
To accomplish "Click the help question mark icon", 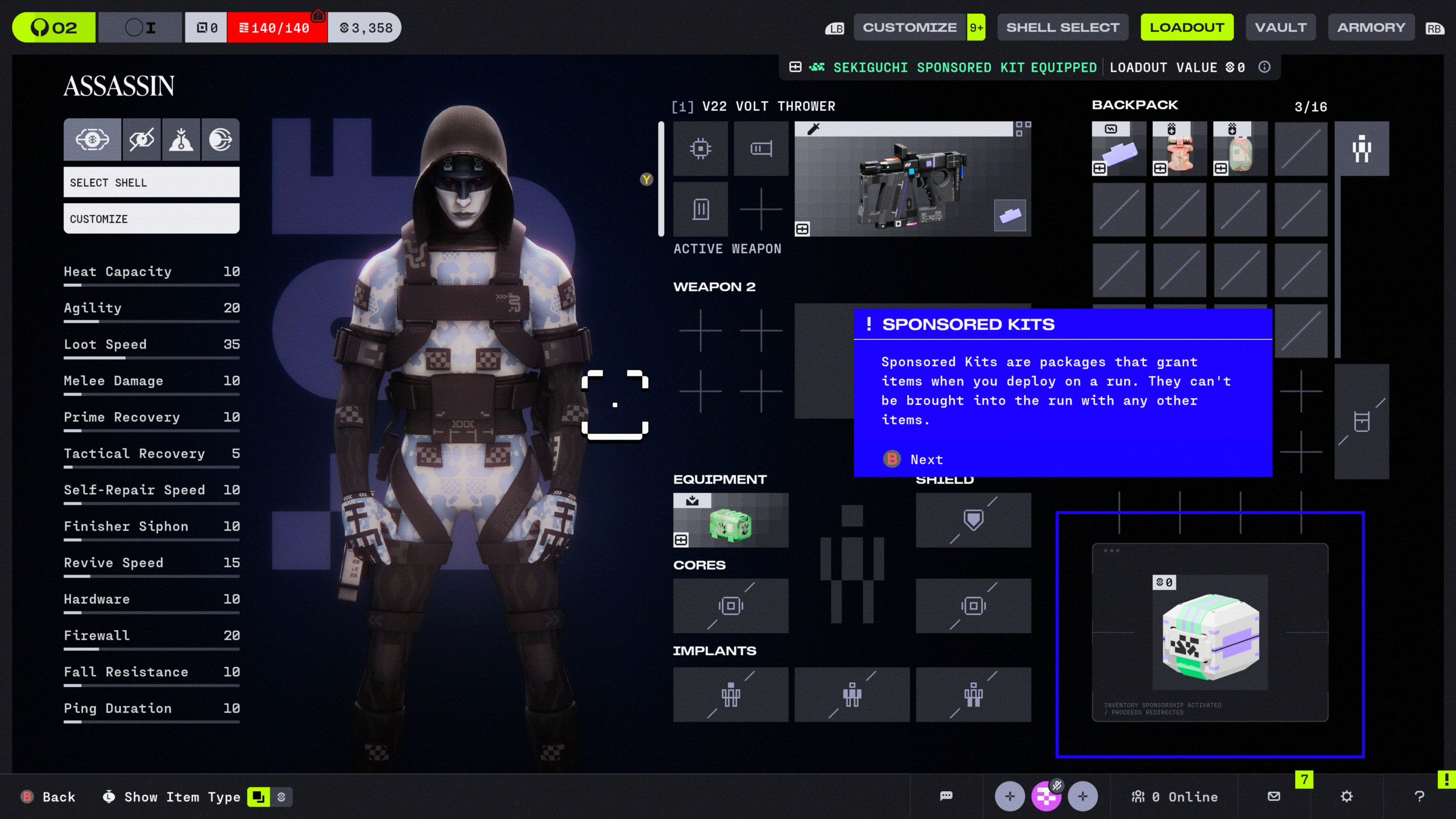I will tap(1419, 796).
